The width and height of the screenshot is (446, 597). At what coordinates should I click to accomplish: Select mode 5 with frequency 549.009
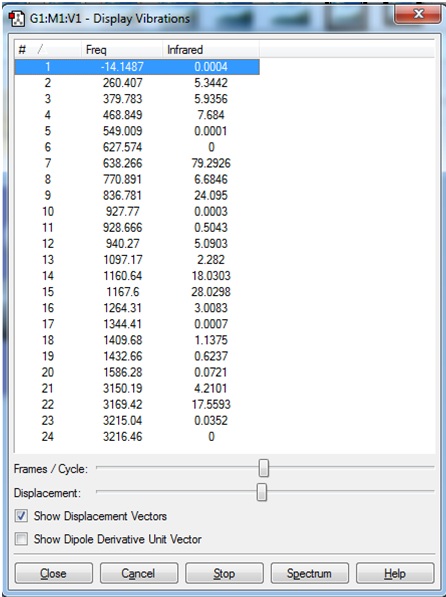(137, 131)
